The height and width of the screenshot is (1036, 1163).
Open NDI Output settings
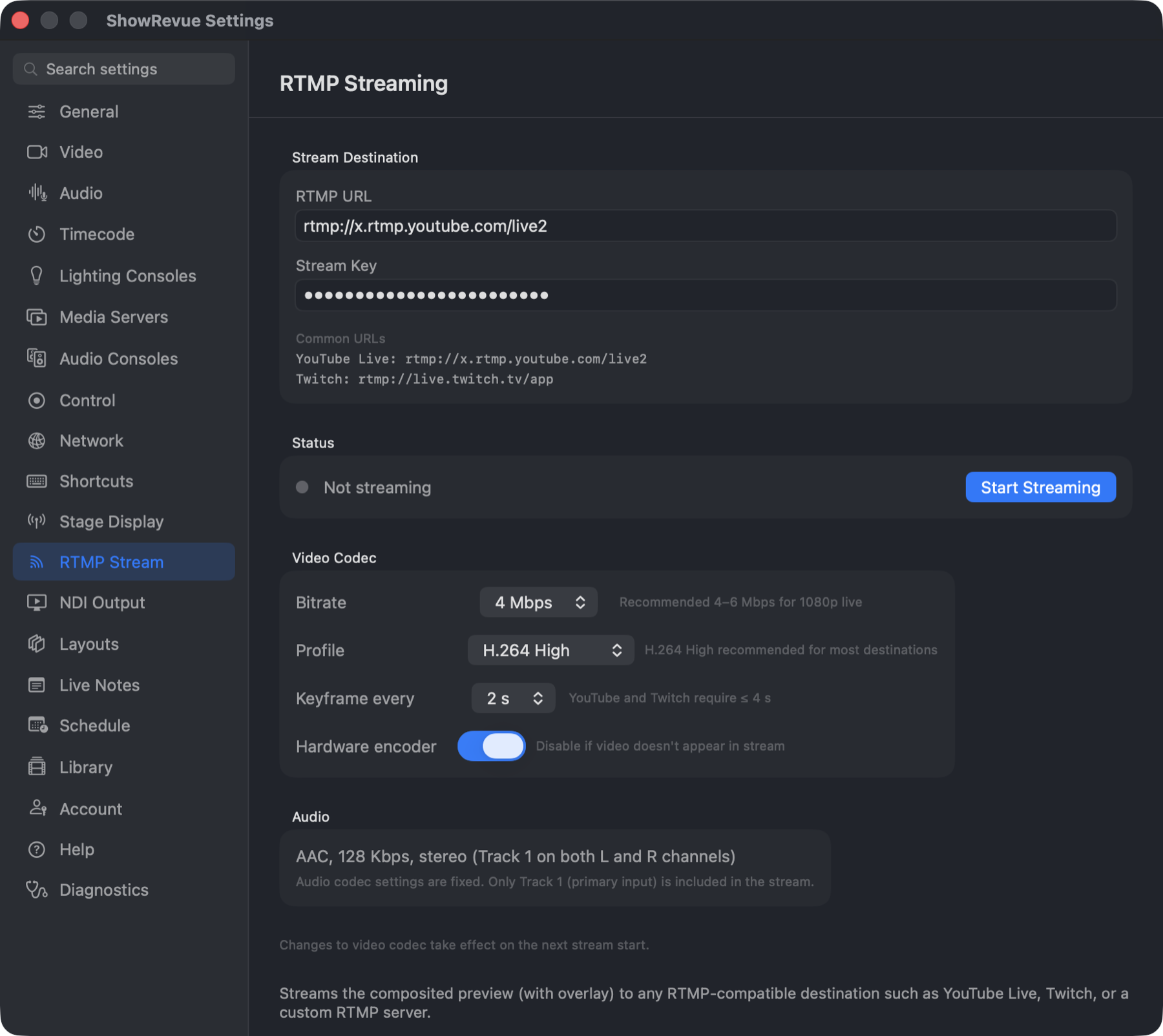pos(123,603)
